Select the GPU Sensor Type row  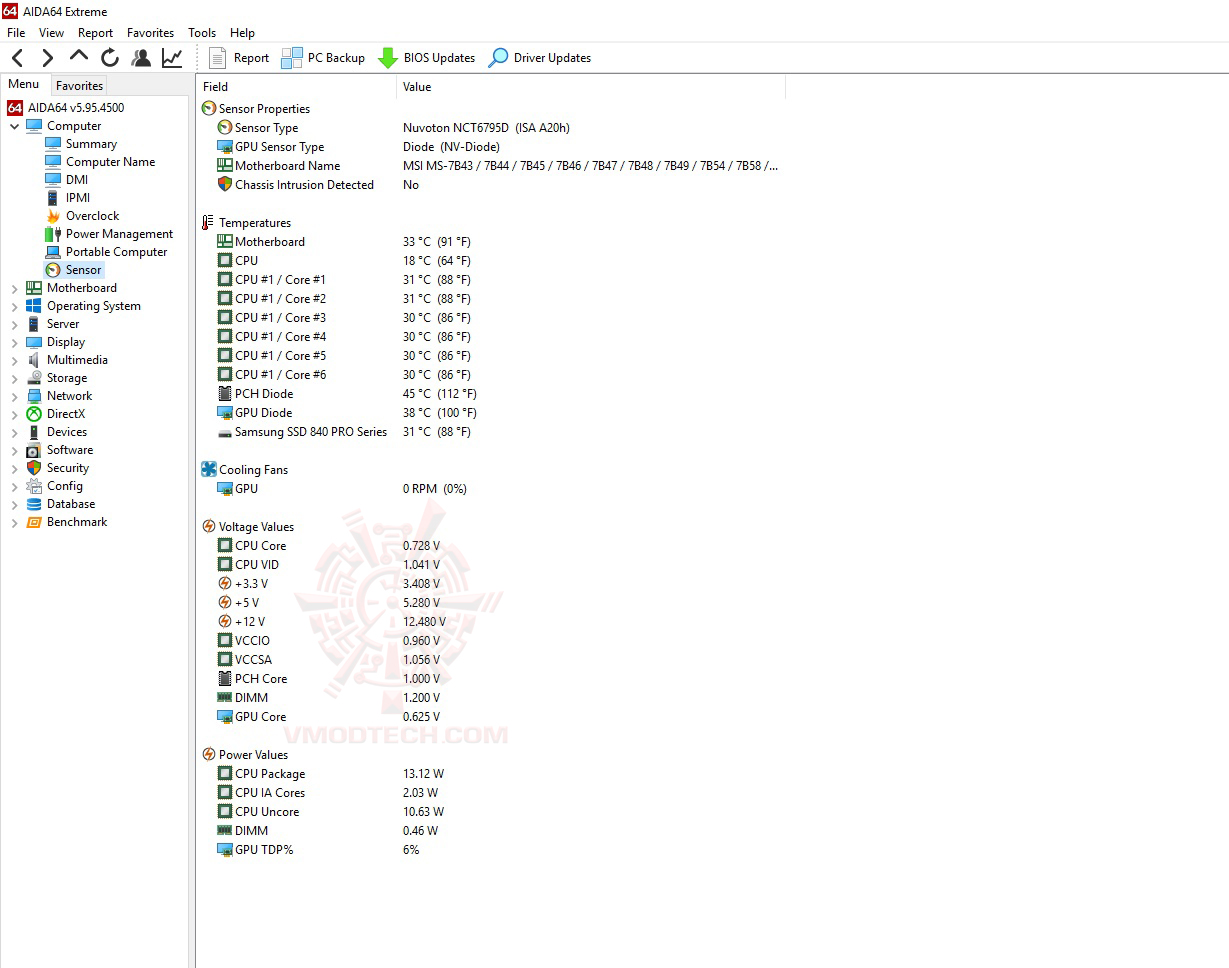[491, 147]
